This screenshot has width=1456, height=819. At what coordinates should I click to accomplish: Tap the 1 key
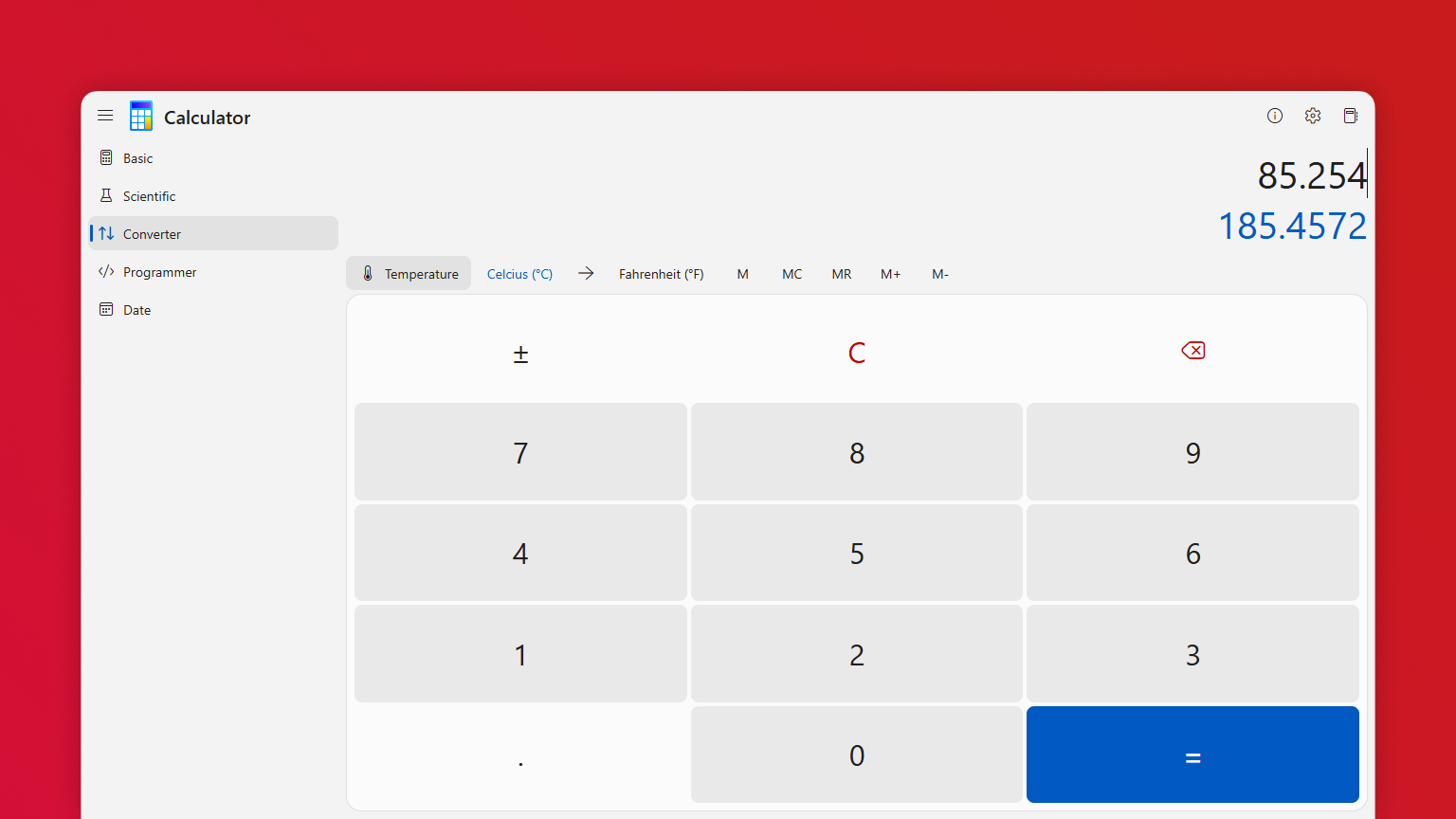coord(520,654)
